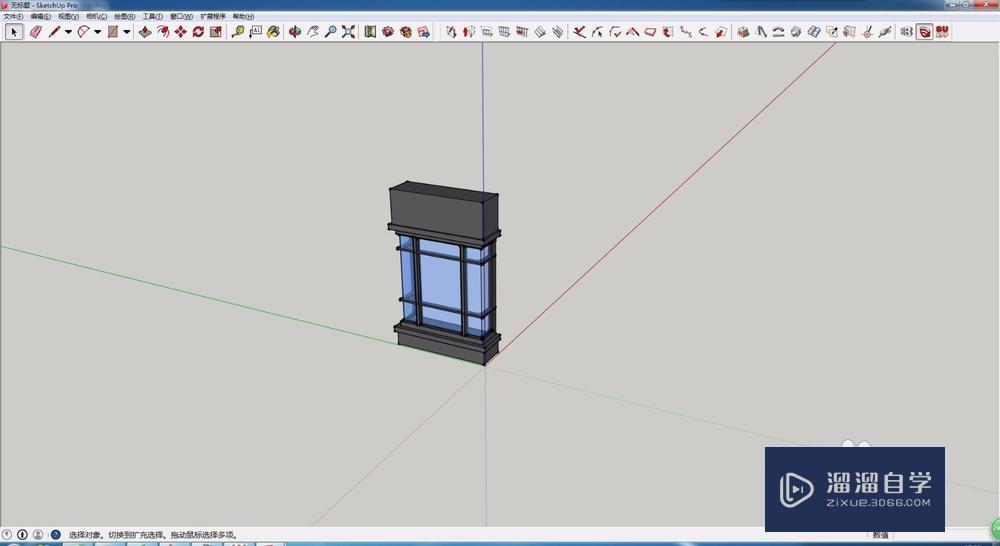1000x546 pixels.
Task: Activate the Orbit camera tool
Action: click(x=295, y=32)
